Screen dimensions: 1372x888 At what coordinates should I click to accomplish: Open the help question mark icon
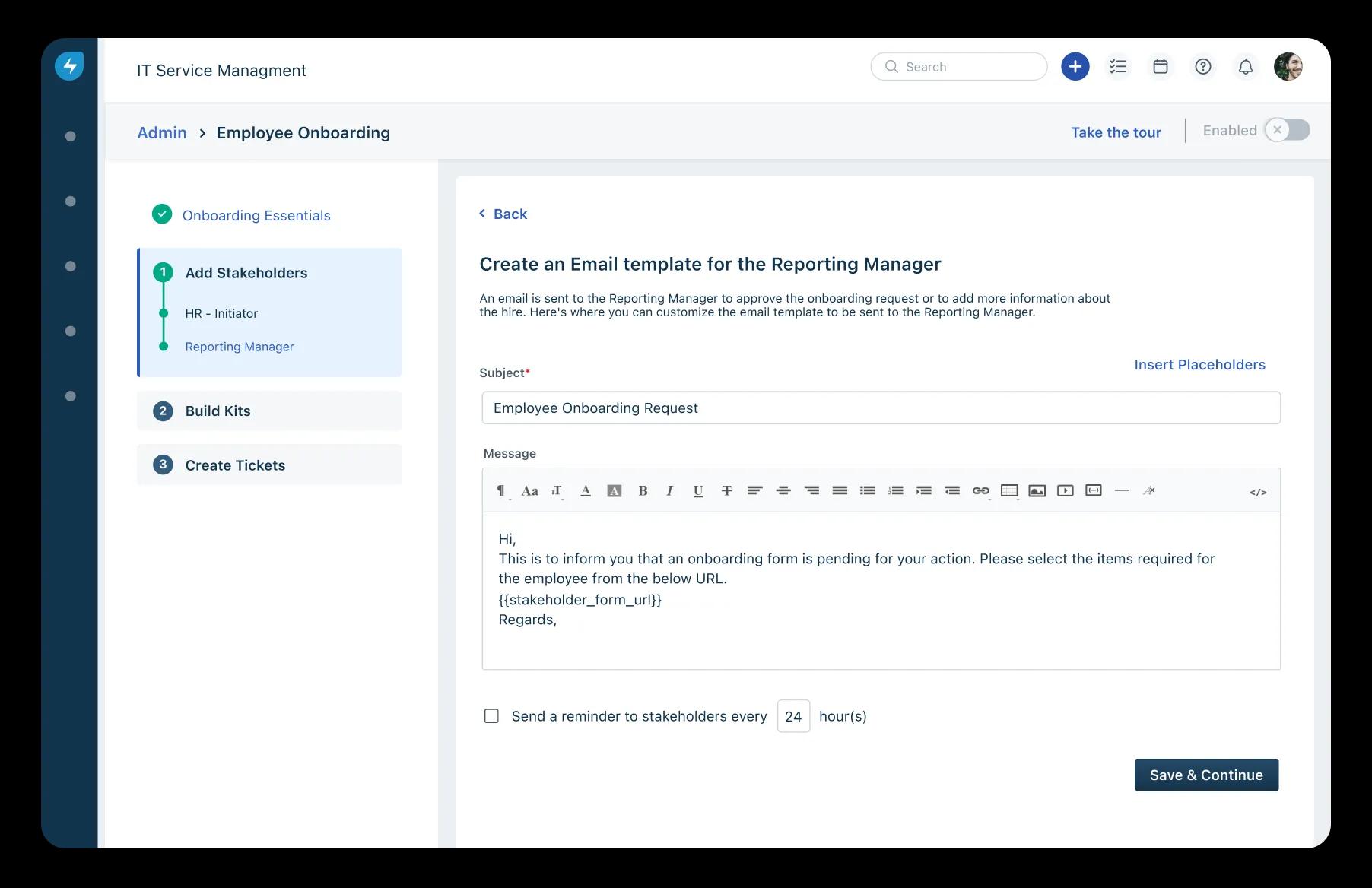coord(1203,67)
